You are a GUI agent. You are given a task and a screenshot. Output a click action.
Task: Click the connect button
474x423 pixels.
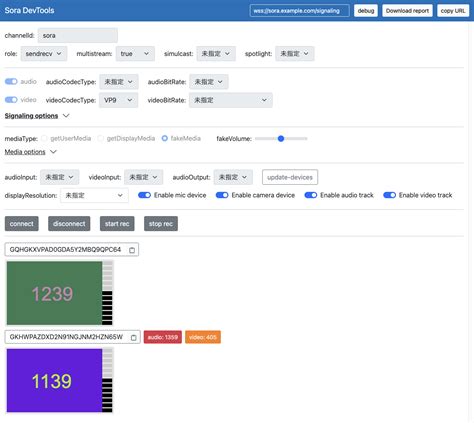point(22,224)
